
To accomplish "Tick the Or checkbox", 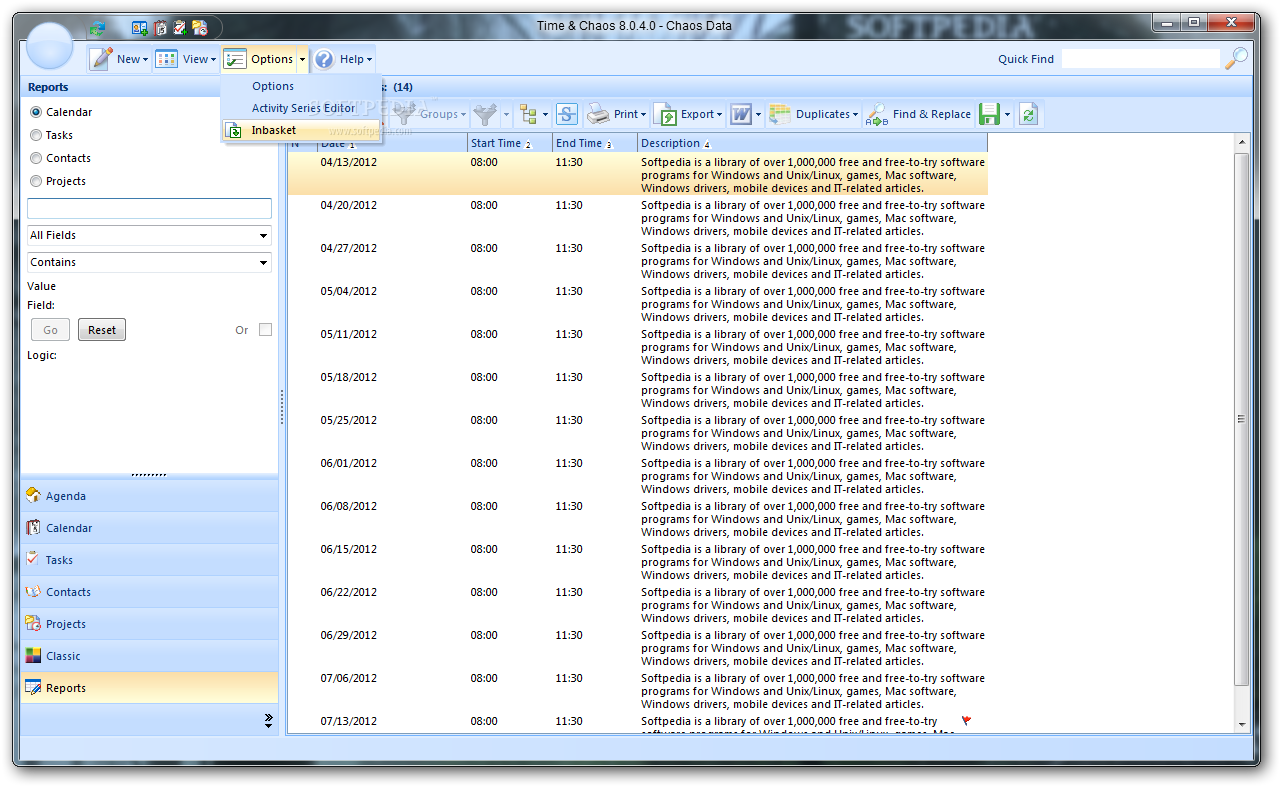I will coord(265,330).
